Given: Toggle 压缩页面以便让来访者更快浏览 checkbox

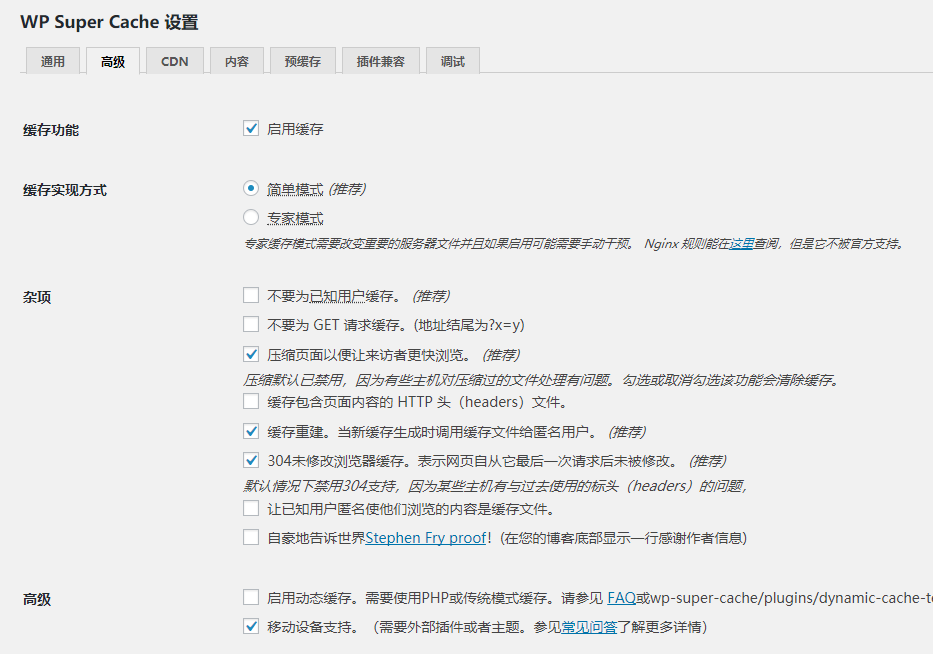Looking at the screenshot, I should point(251,355).
